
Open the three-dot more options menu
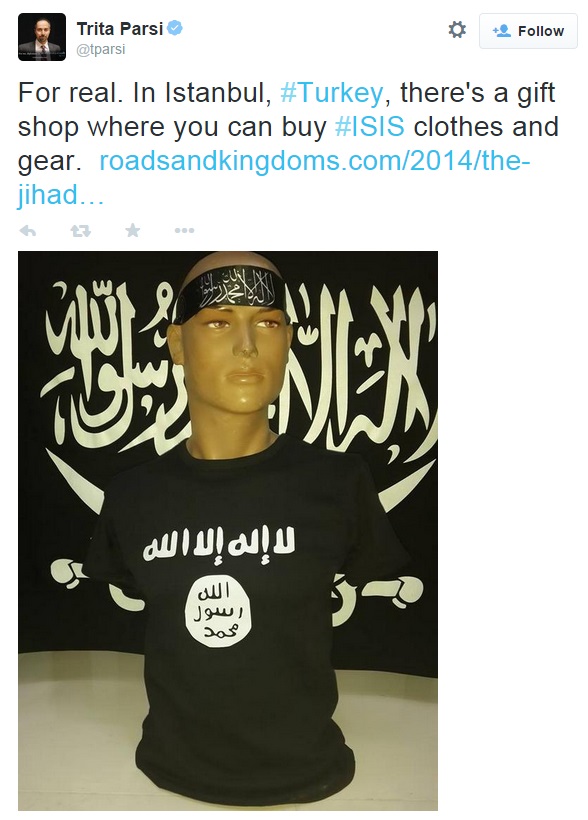click(x=184, y=230)
